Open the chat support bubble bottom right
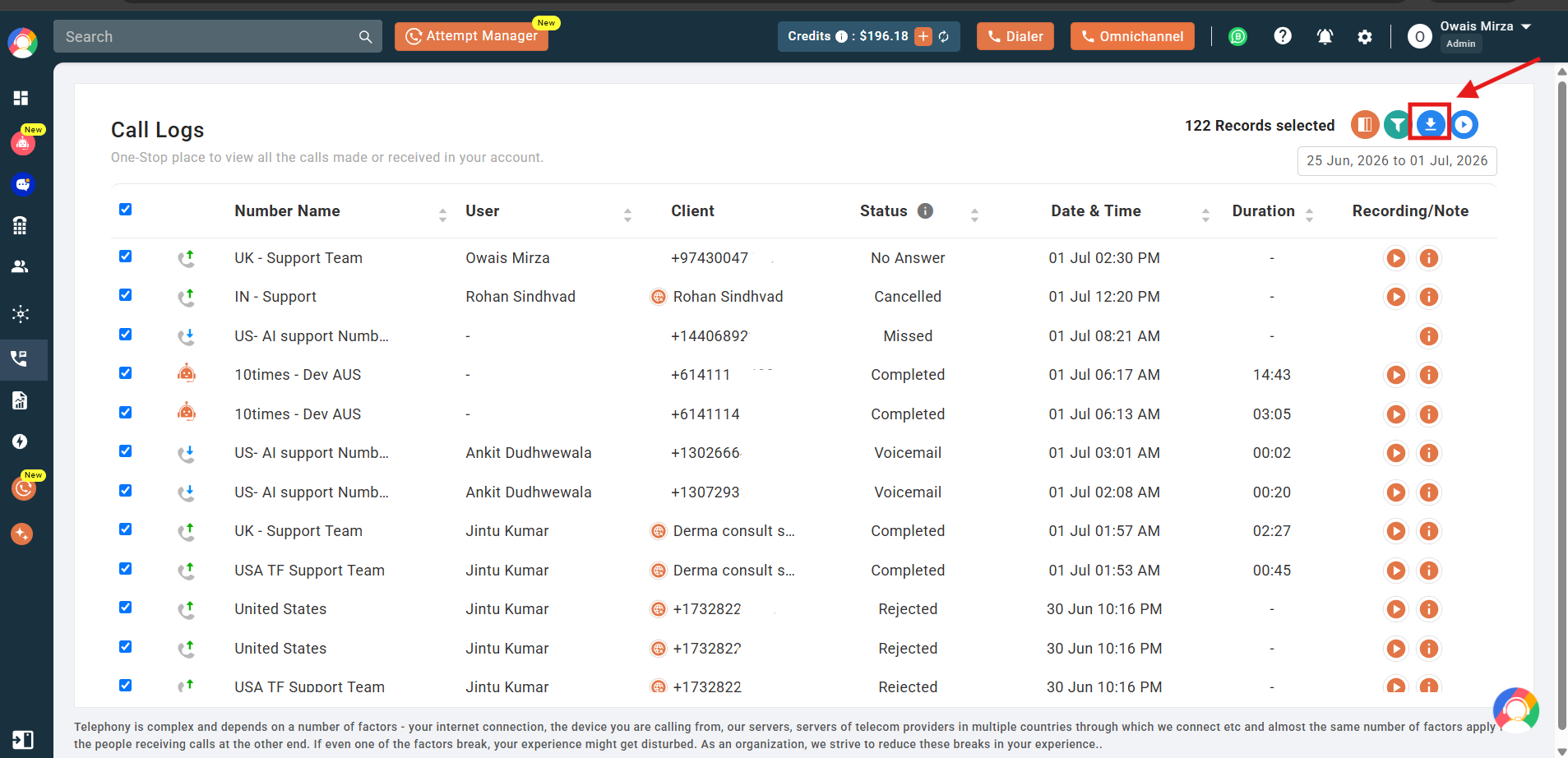This screenshot has height=758, width=1568. [x=1515, y=709]
